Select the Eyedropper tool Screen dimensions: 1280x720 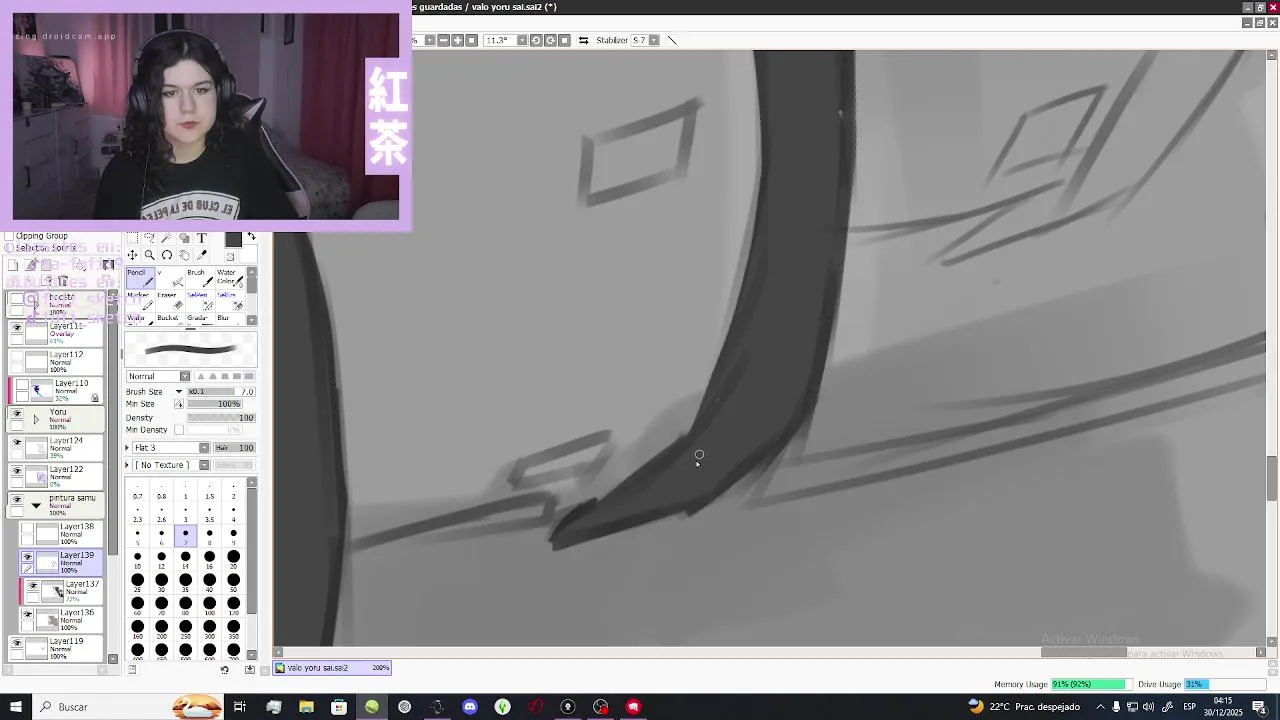202,255
